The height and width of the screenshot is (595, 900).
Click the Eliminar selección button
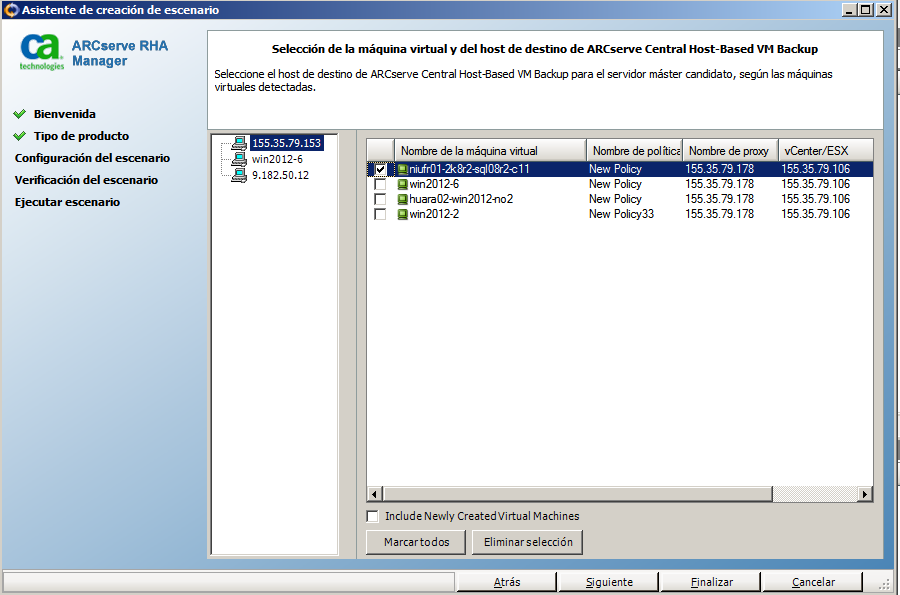tap(527, 542)
